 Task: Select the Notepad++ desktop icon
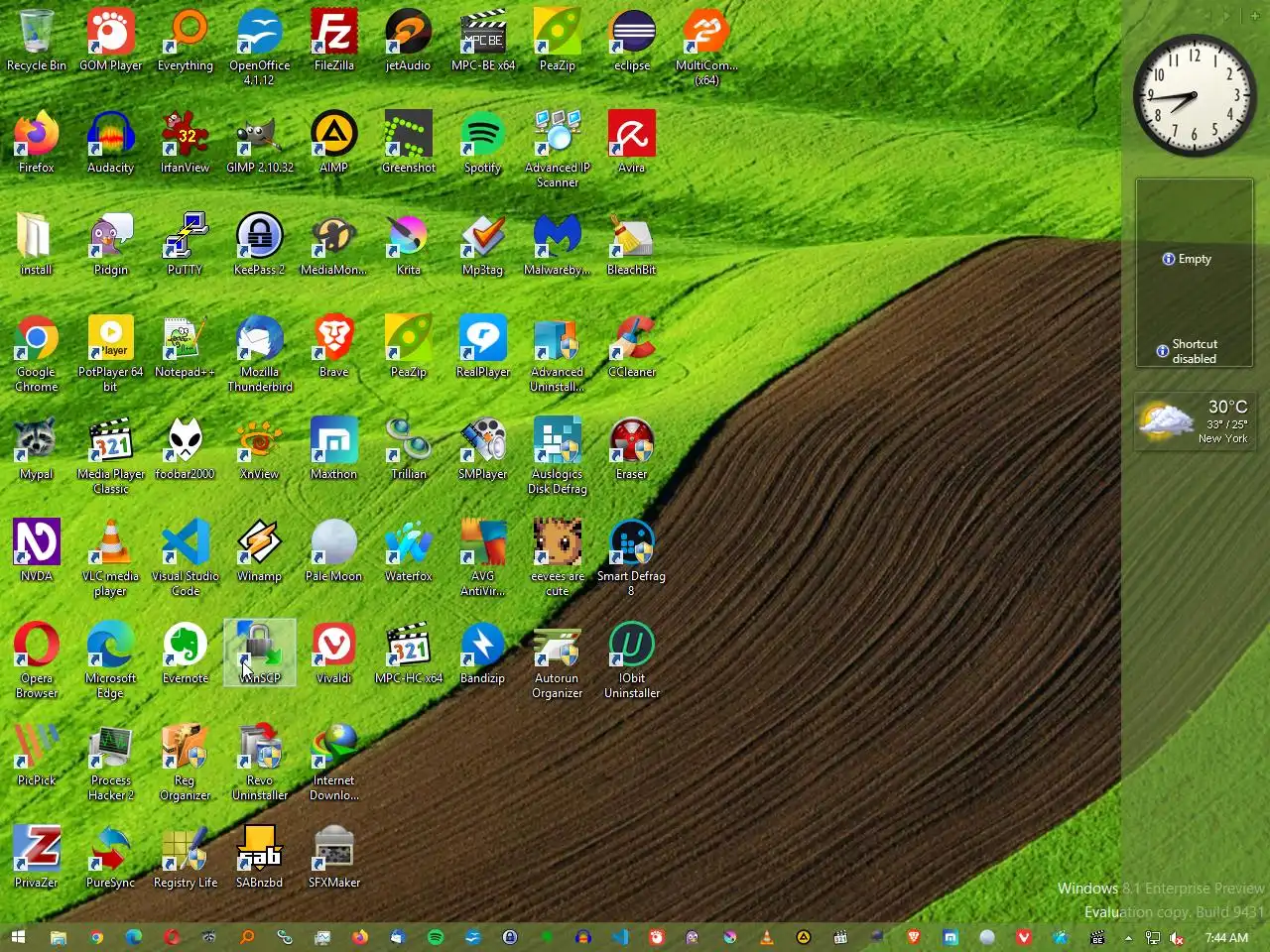[x=186, y=347]
